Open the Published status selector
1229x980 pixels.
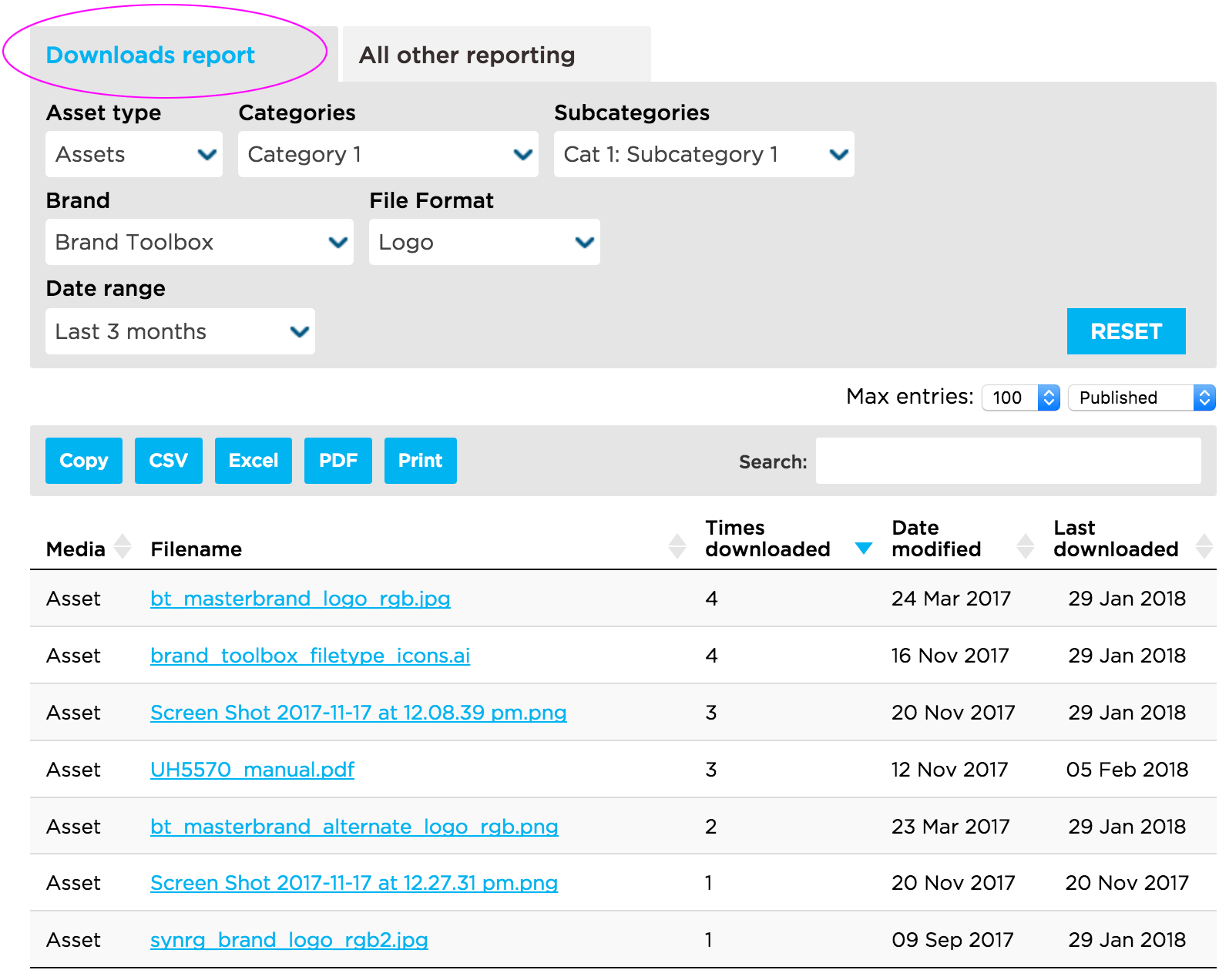[x=1140, y=398]
